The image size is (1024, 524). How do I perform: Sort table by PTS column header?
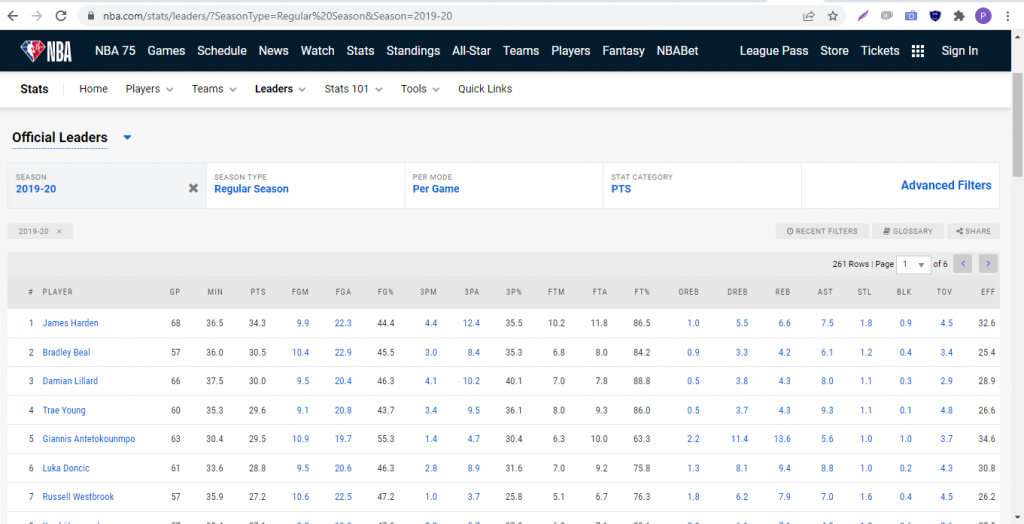(258, 292)
